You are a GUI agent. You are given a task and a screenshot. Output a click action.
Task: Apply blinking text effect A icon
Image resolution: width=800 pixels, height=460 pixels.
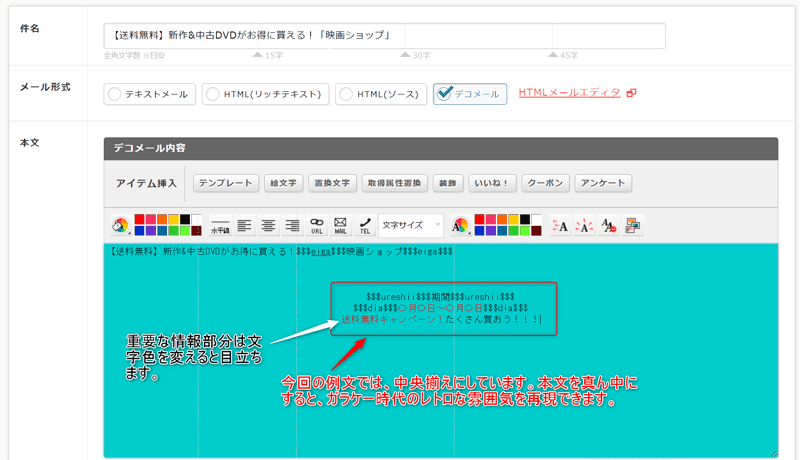coord(584,225)
